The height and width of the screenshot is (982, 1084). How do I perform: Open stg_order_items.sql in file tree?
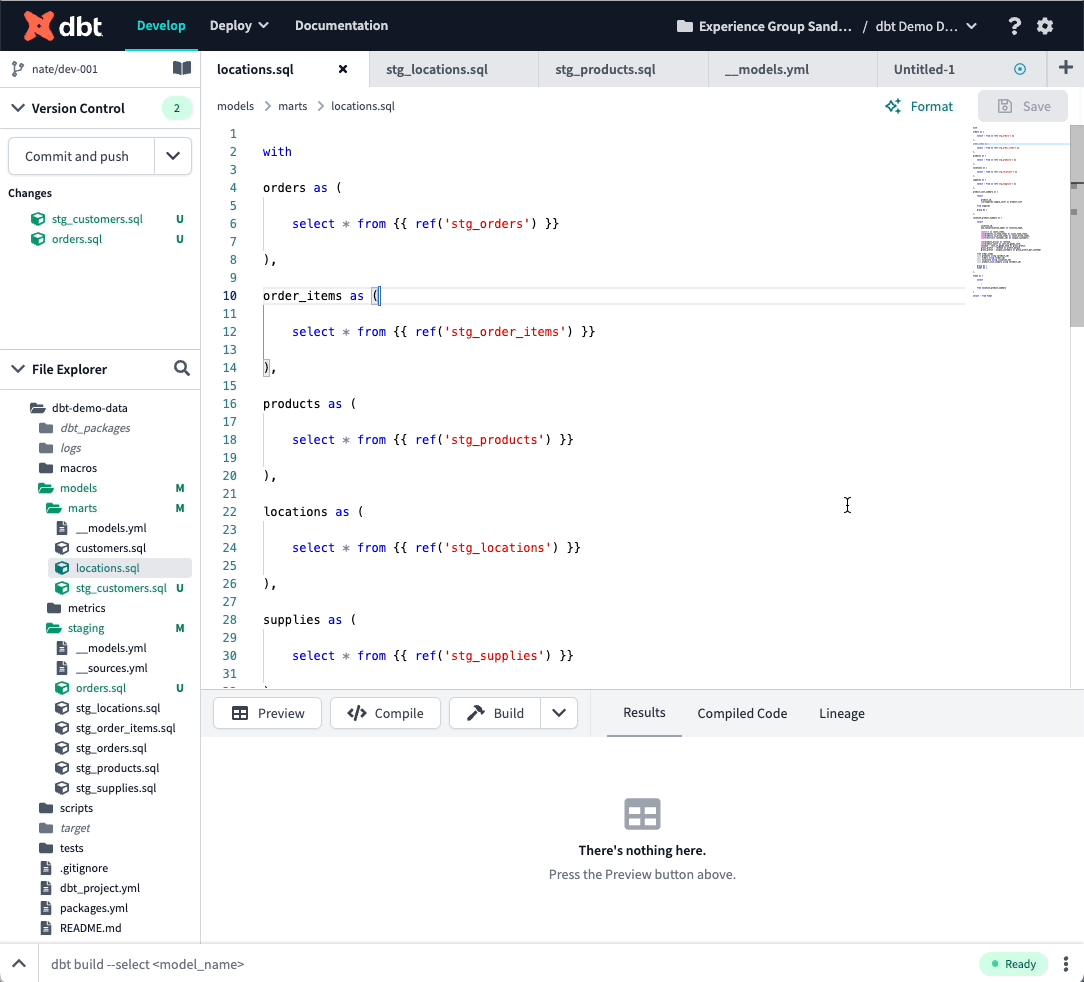pyautogui.click(x=125, y=728)
